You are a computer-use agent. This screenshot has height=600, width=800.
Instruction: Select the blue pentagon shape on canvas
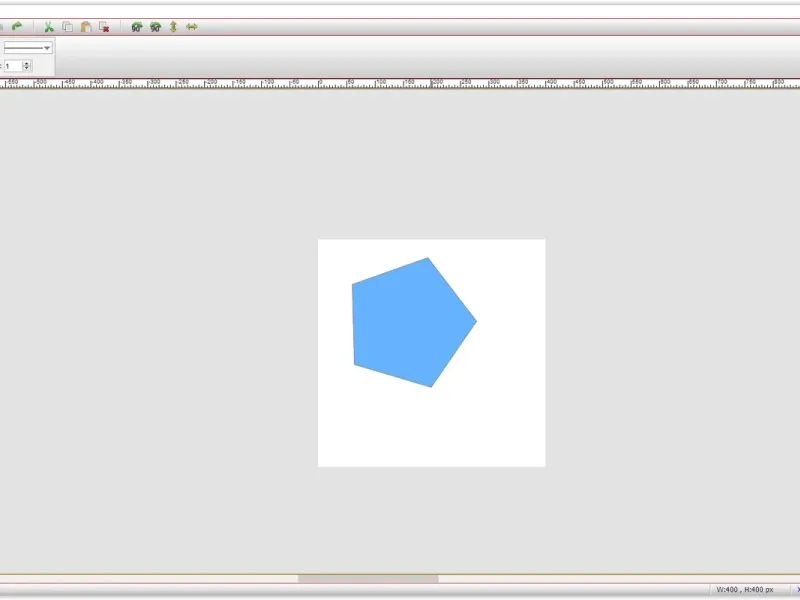point(410,324)
